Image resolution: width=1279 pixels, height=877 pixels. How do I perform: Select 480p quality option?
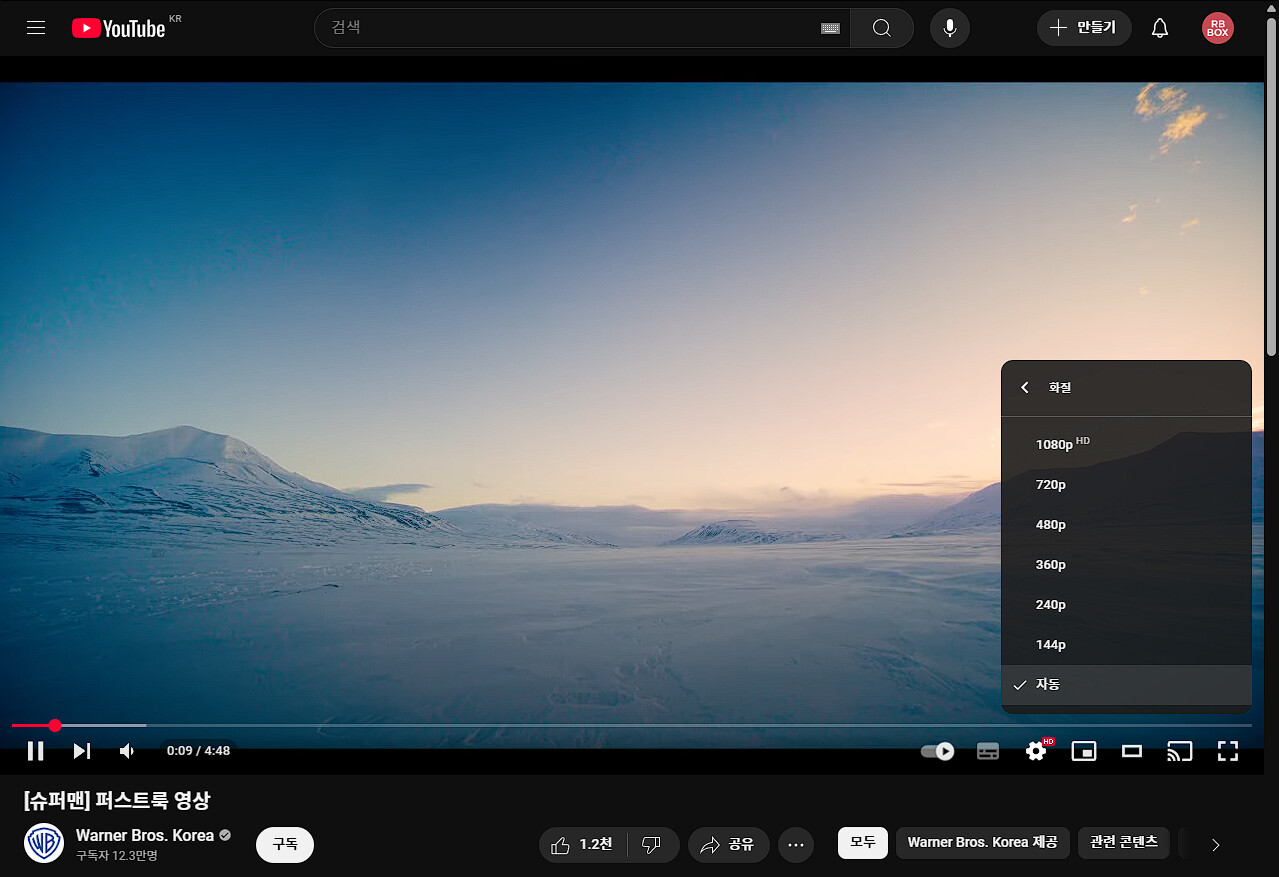[x=1051, y=525]
